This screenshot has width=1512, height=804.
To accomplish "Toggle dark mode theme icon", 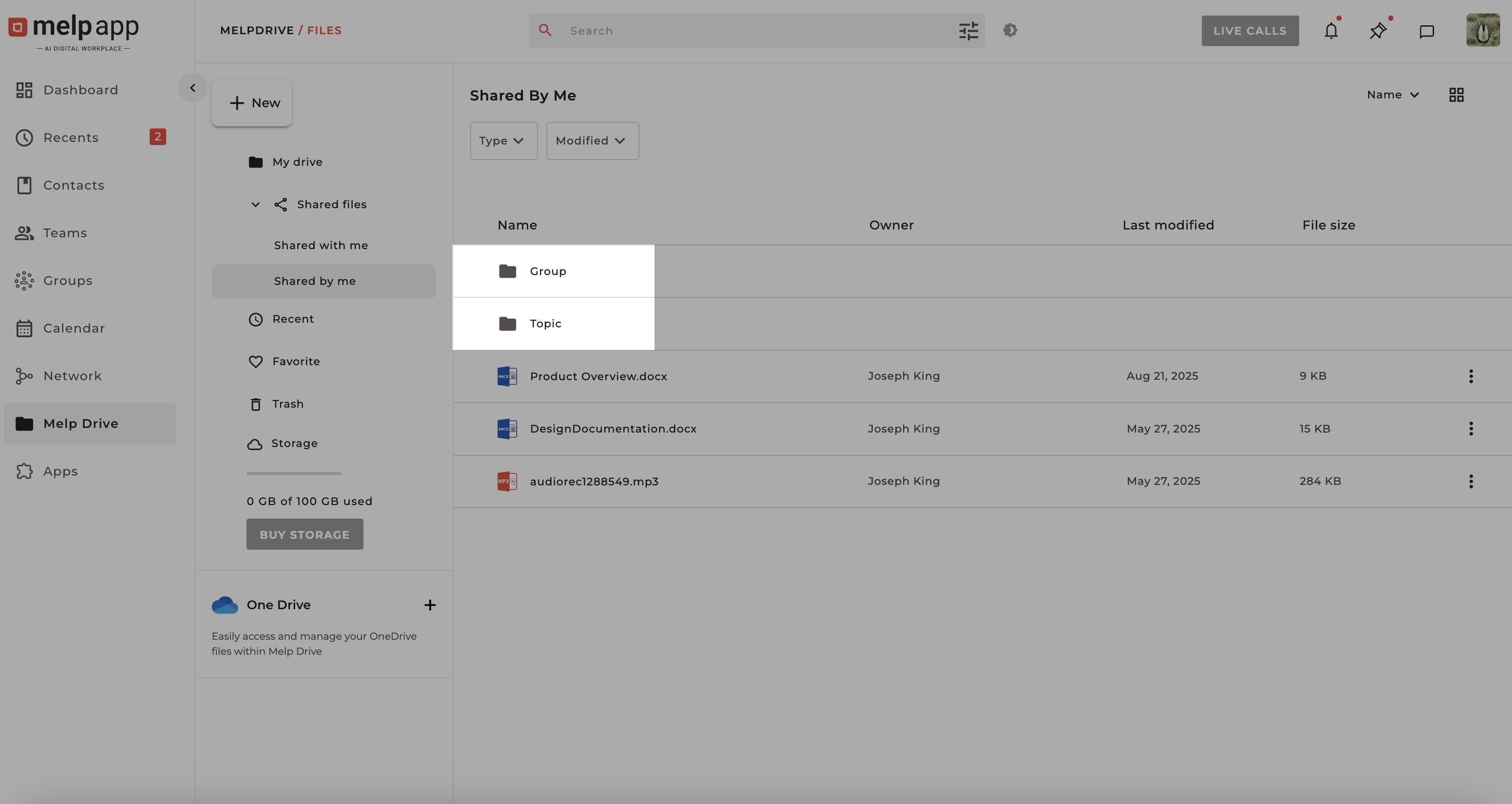I will (x=1010, y=30).
